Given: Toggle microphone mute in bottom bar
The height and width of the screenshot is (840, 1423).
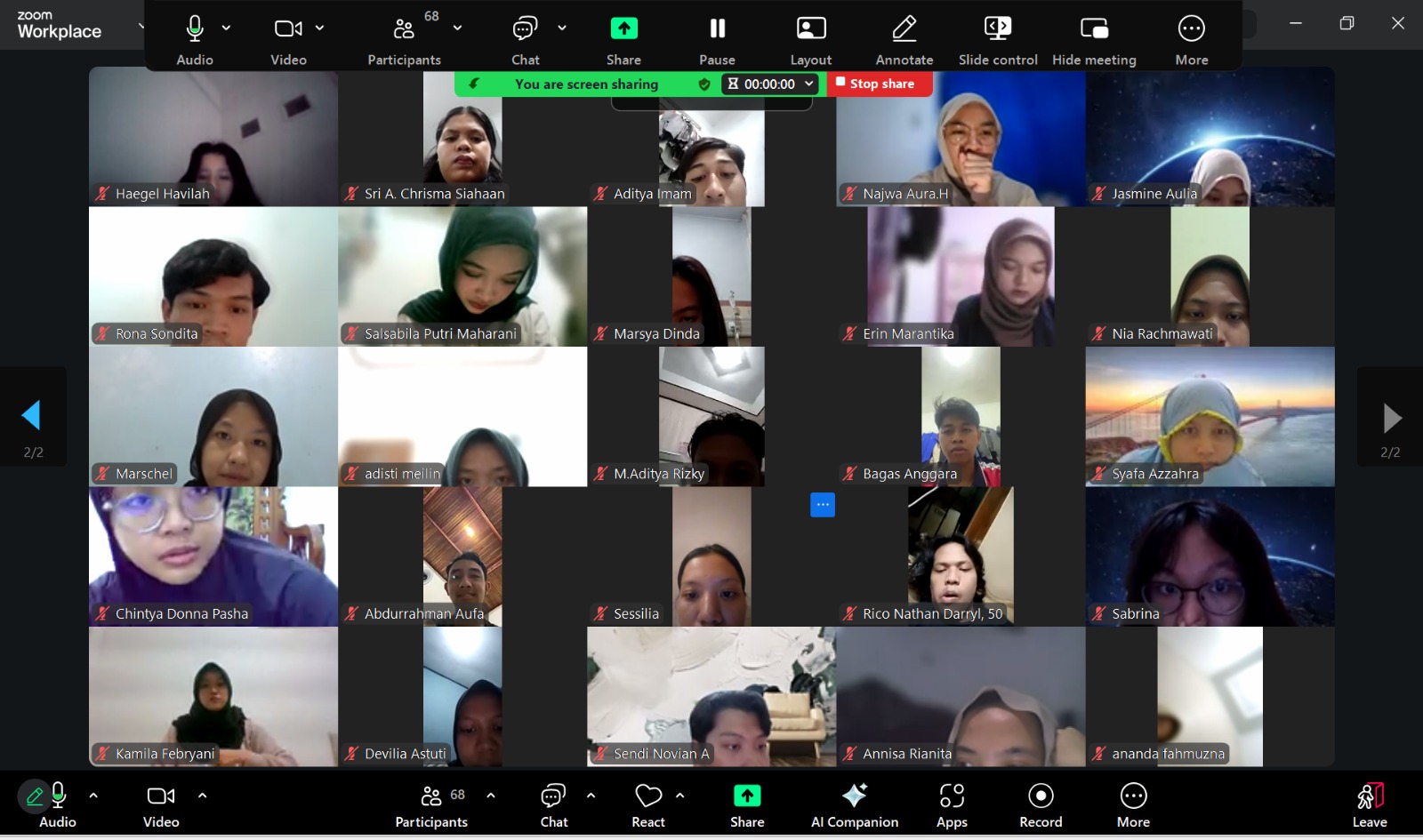Looking at the screenshot, I should click(58, 796).
